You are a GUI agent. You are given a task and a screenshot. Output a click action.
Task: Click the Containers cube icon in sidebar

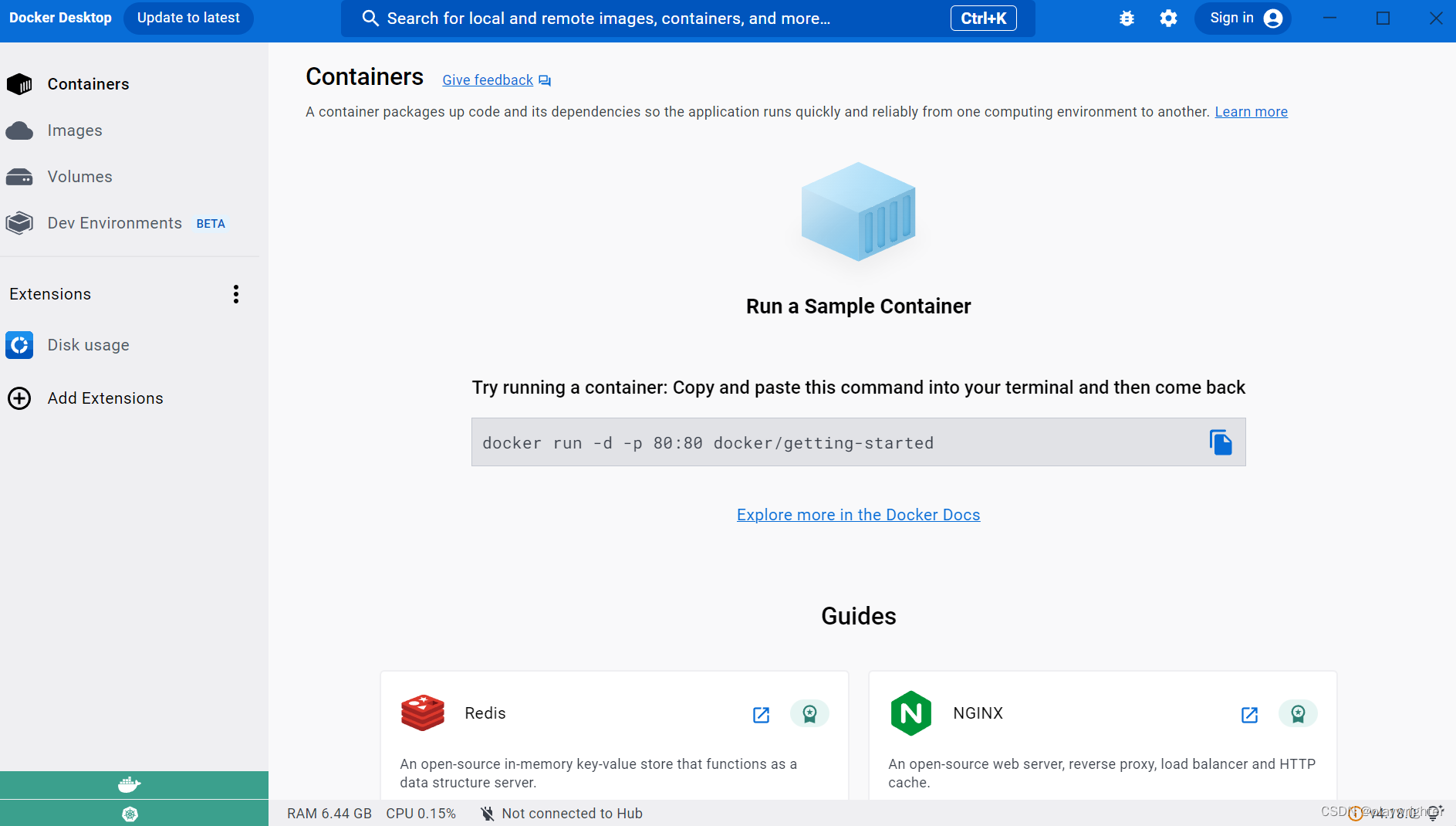[19, 84]
